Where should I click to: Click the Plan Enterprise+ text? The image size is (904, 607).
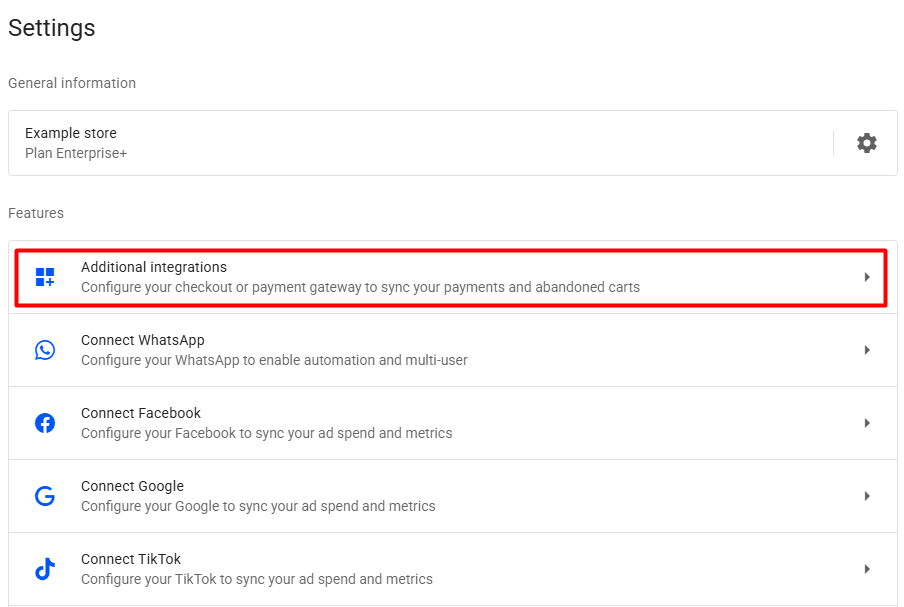coord(76,154)
